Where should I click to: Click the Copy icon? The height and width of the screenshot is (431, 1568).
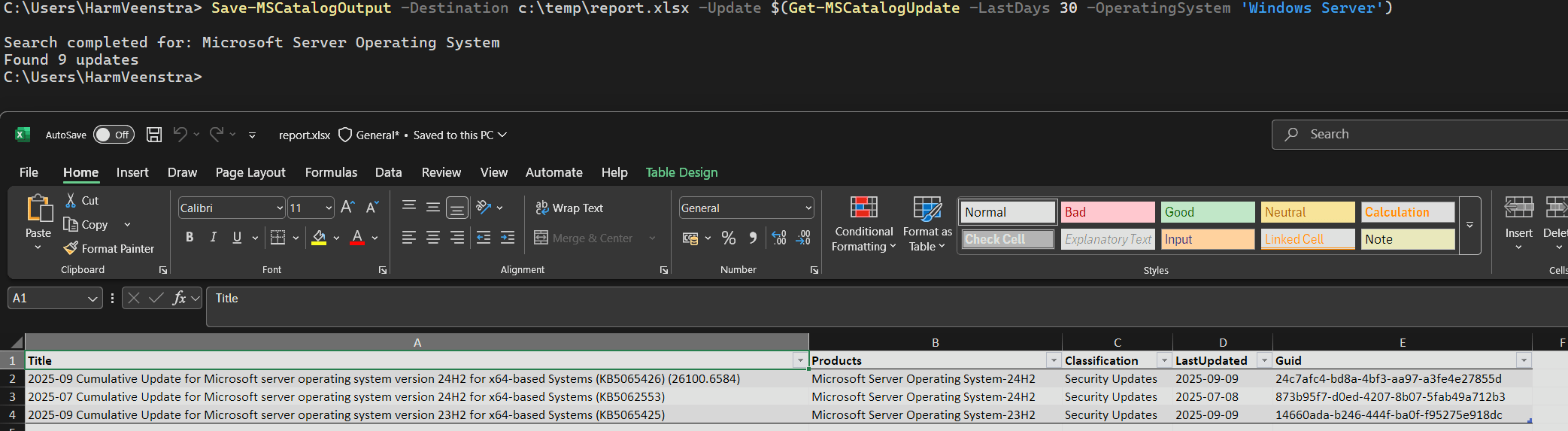[x=71, y=224]
